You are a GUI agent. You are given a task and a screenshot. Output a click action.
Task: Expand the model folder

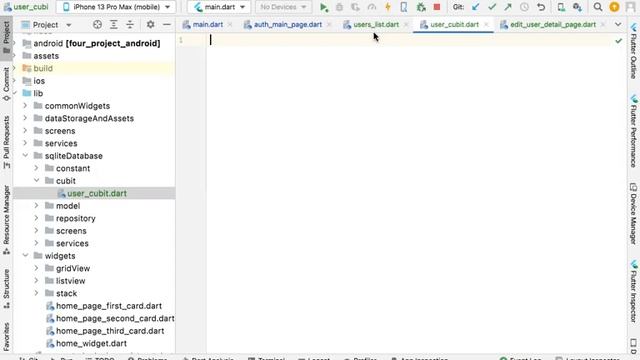[37, 206]
